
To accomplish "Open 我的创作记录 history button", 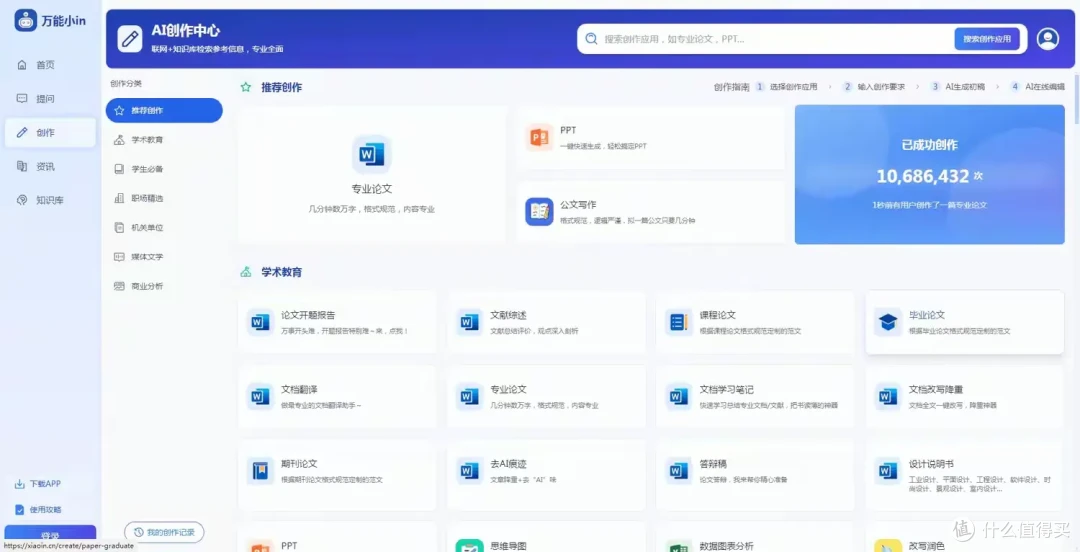I will tap(164, 532).
